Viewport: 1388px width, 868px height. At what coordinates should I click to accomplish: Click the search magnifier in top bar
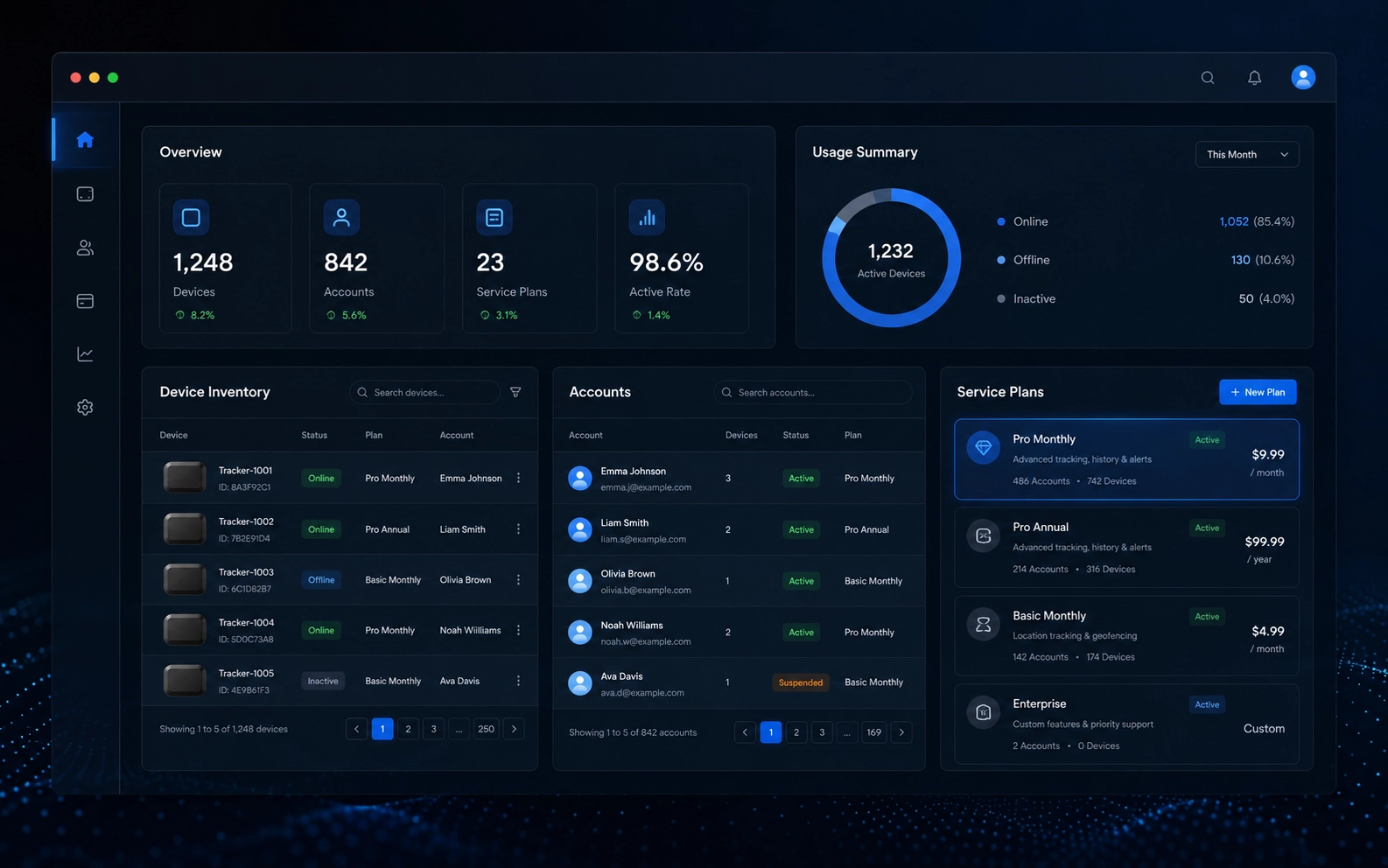click(x=1208, y=78)
